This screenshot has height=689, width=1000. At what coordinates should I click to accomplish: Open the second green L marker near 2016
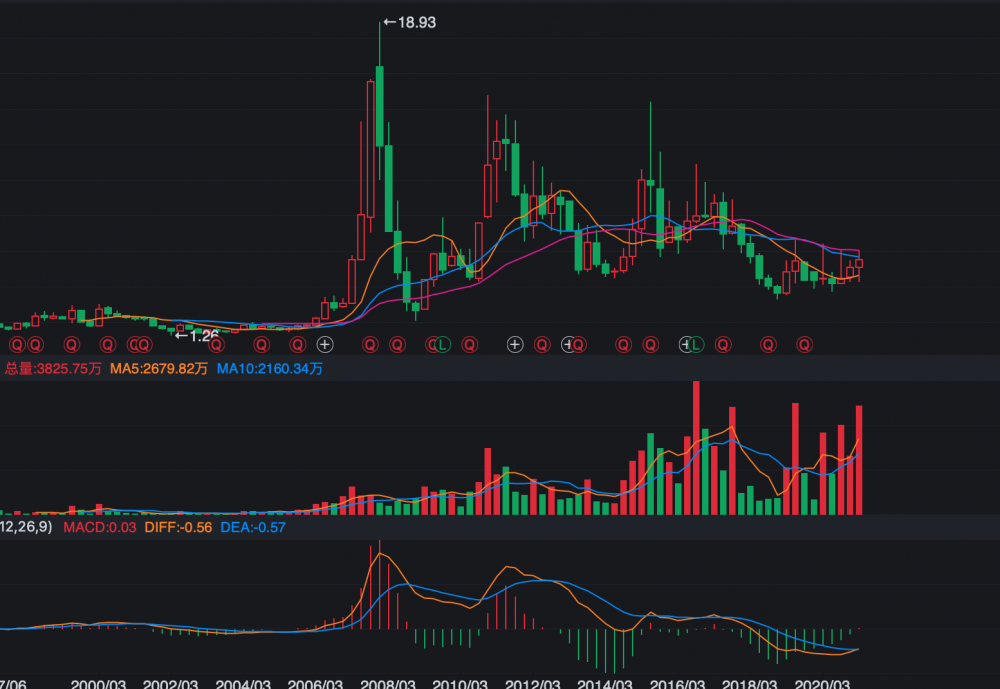pos(696,345)
